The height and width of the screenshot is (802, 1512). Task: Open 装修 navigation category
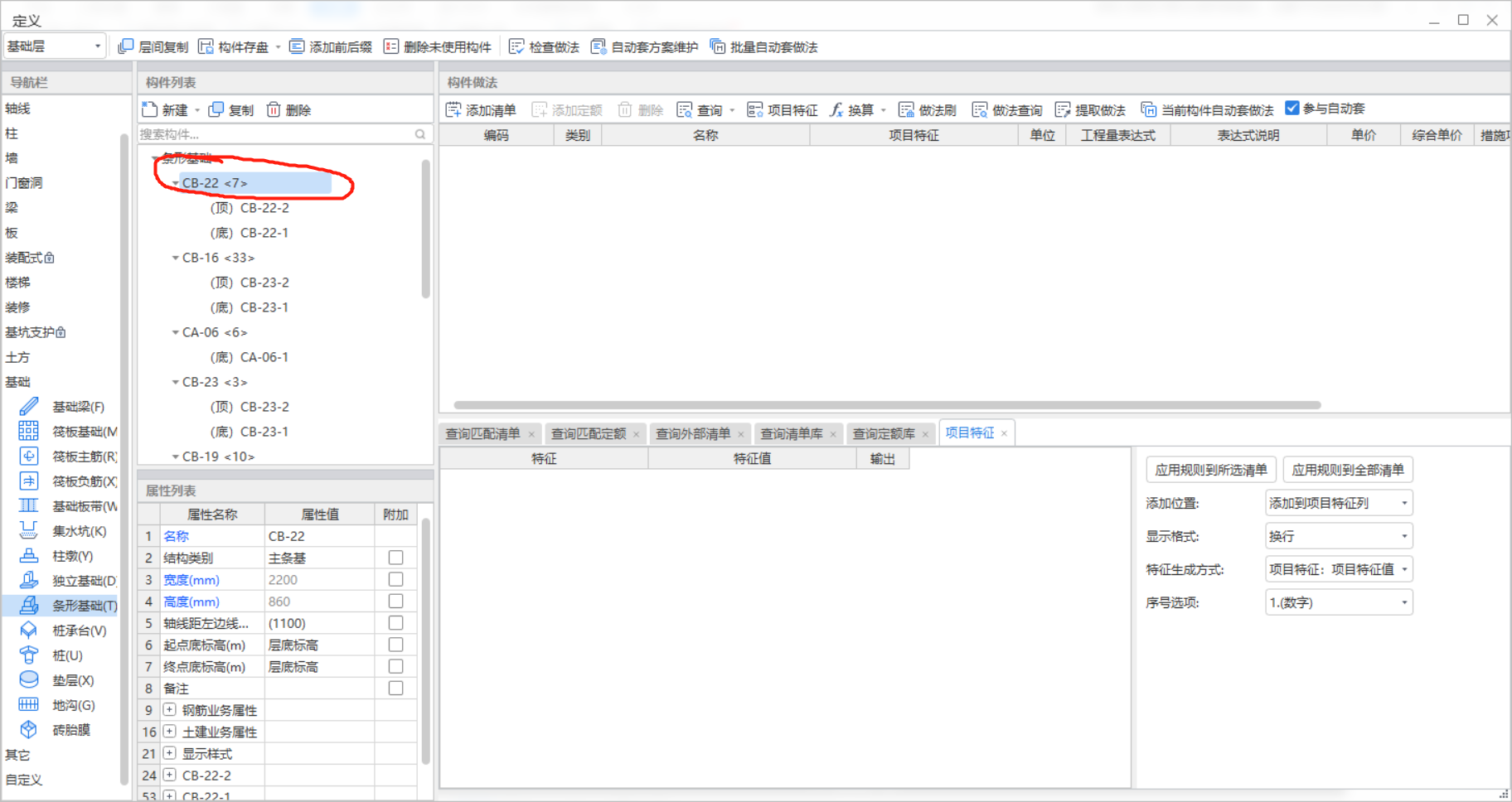pyautogui.click(x=17, y=307)
